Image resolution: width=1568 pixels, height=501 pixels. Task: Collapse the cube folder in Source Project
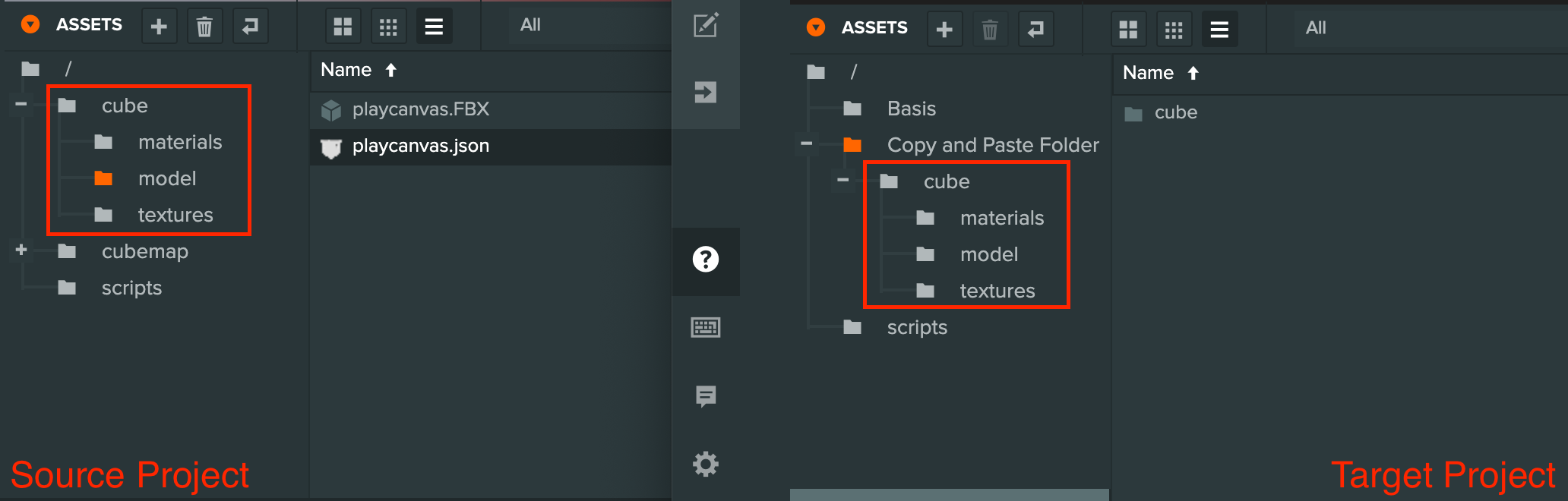[x=21, y=104]
